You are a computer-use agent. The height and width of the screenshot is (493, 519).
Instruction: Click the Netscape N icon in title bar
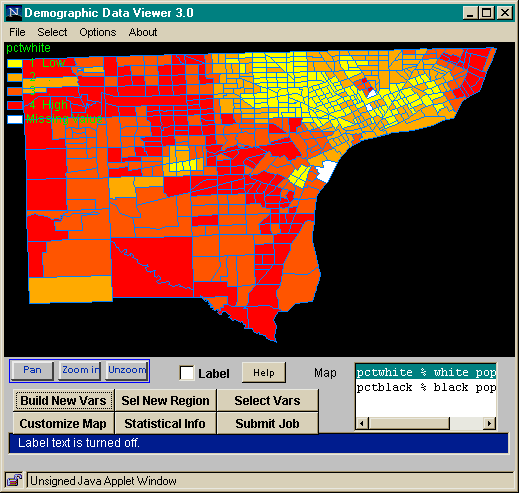click(13, 13)
